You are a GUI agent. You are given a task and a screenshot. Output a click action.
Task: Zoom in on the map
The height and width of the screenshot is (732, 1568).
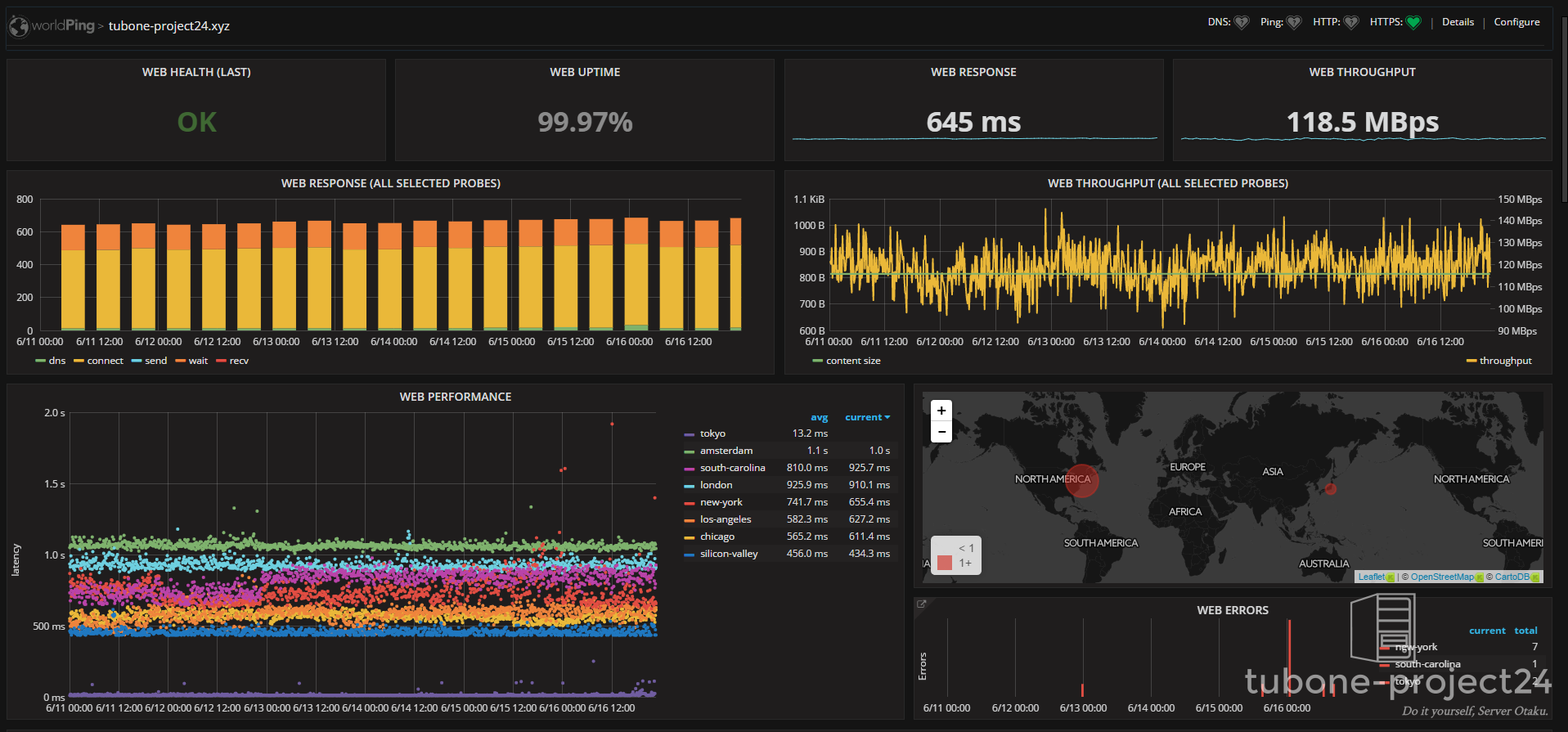(x=941, y=411)
